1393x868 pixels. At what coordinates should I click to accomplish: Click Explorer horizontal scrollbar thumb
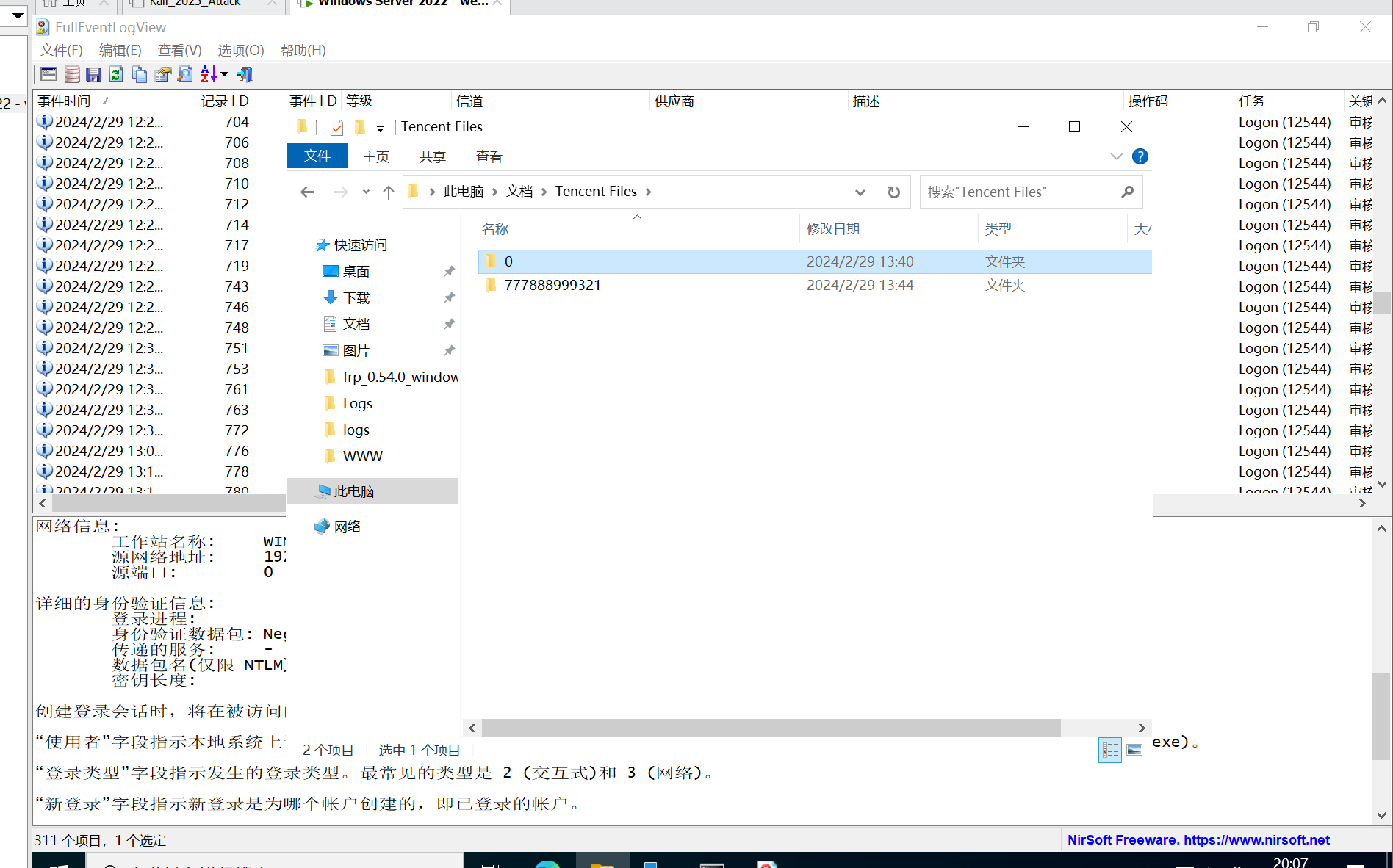(771, 728)
